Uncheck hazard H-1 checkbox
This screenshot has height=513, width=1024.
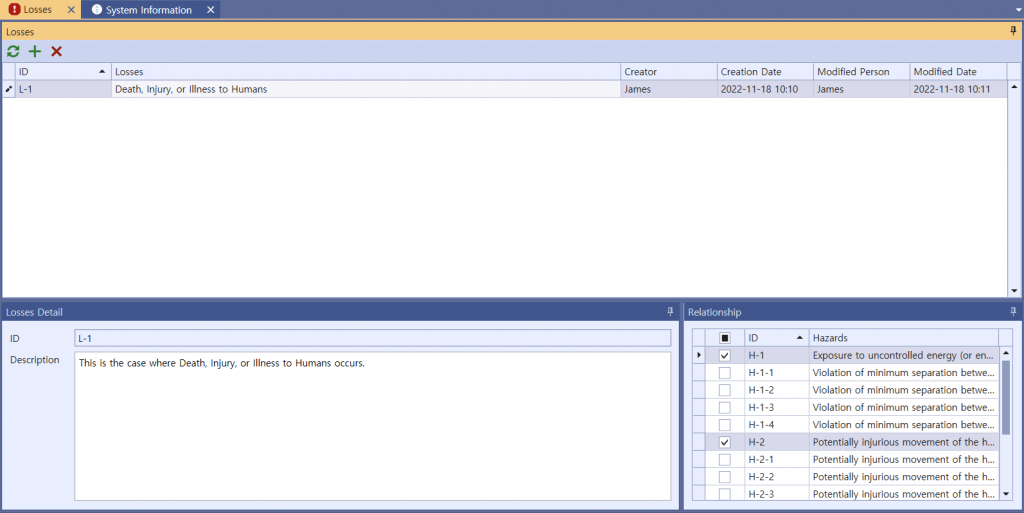point(724,356)
